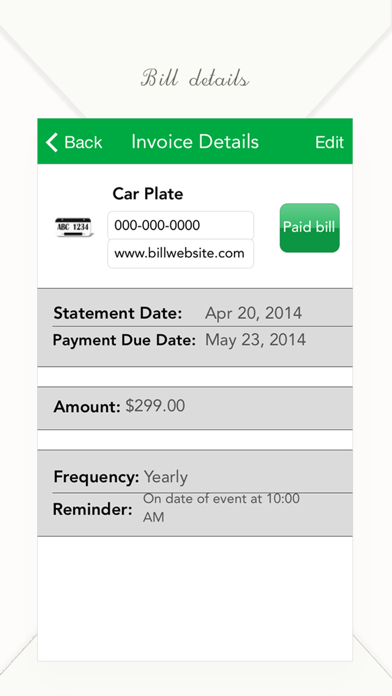Select the Reminder label
The height and width of the screenshot is (696, 392).
(92, 509)
